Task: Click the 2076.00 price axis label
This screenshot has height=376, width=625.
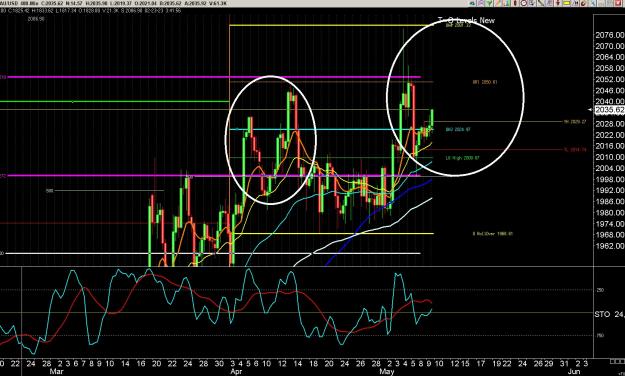Action: coord(610,35)
